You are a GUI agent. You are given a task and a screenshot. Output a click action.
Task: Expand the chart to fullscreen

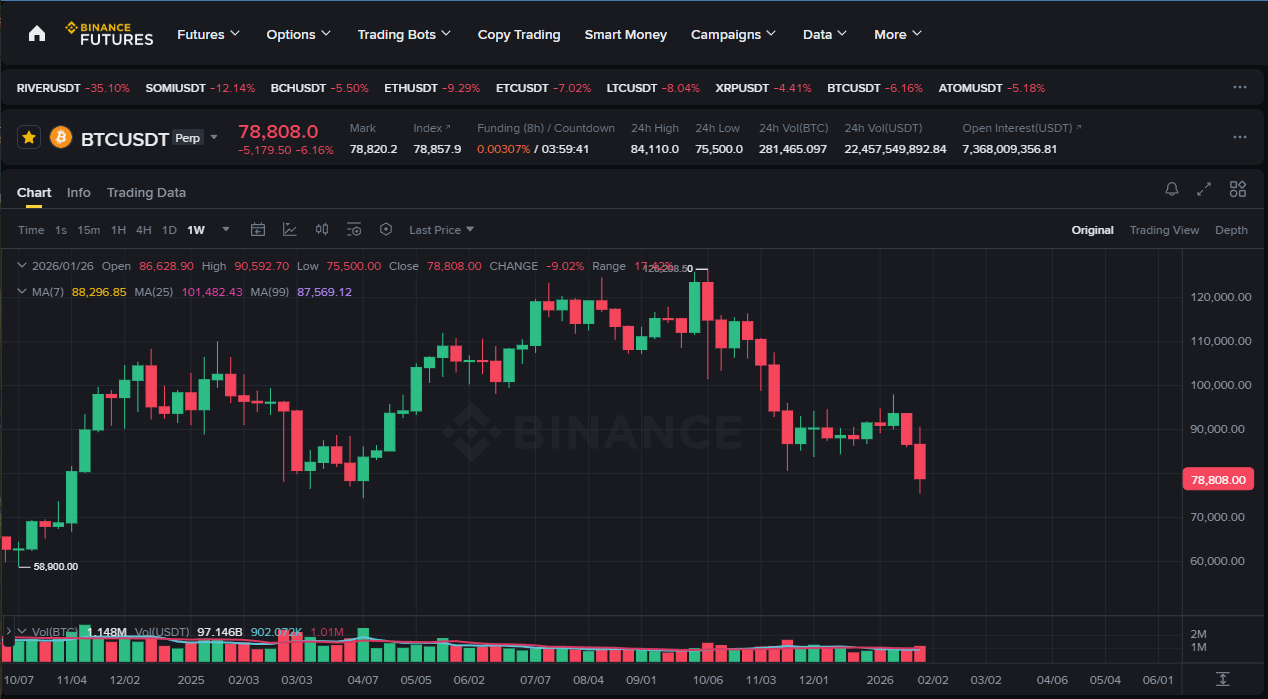pos(1205,190)
